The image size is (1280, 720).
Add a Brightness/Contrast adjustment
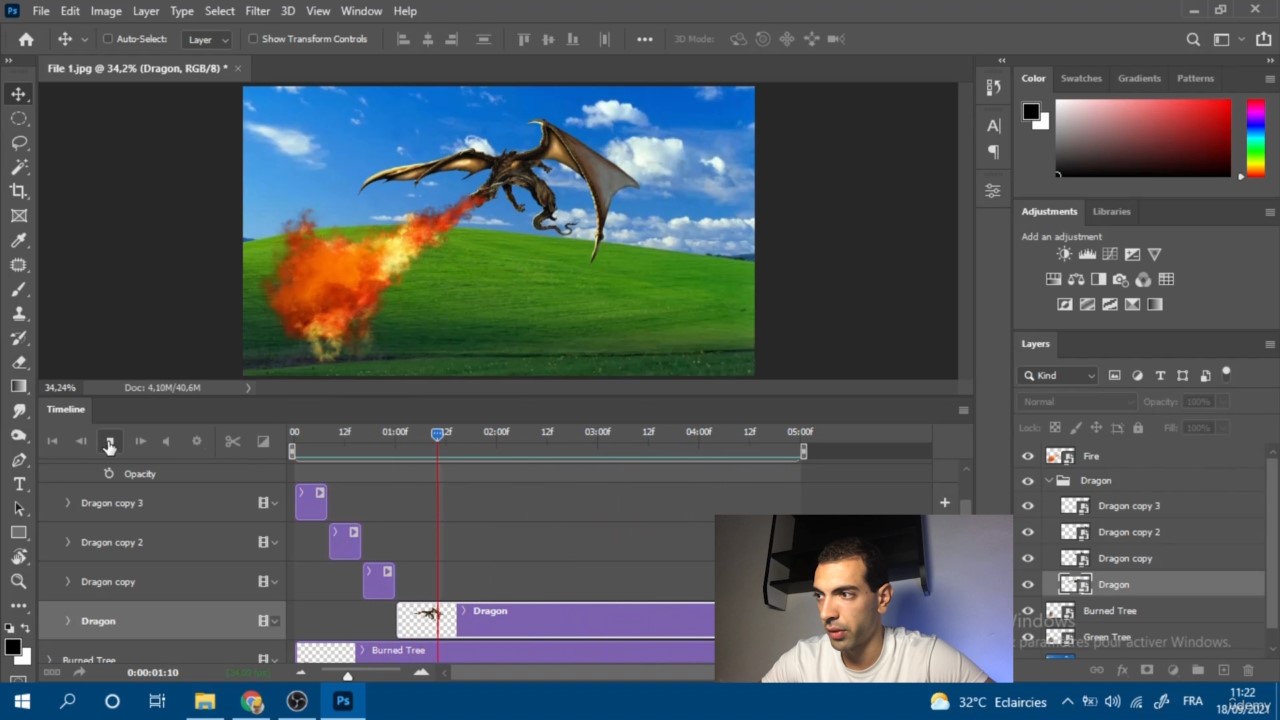point(1064,254)
